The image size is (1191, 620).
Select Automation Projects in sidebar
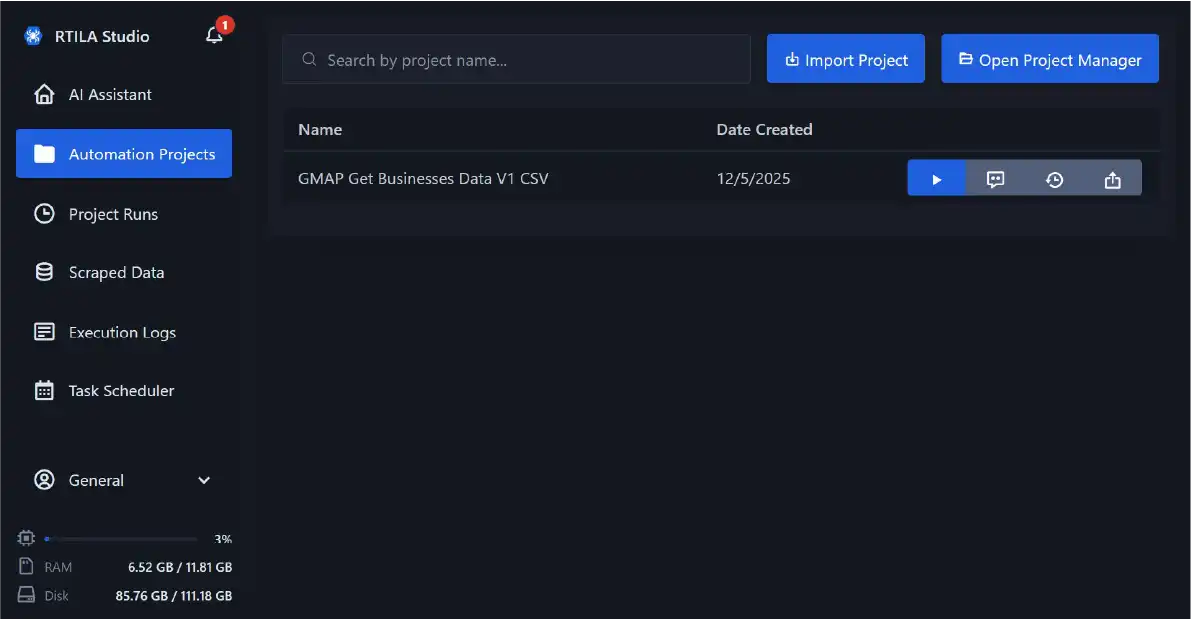click(124, 154)
